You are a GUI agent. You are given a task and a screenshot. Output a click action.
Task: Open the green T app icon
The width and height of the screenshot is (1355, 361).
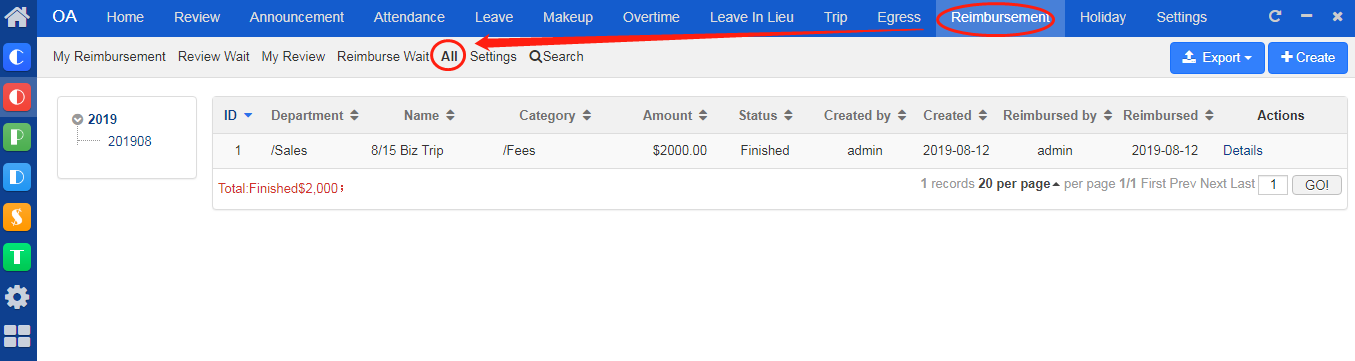(18, 257)
